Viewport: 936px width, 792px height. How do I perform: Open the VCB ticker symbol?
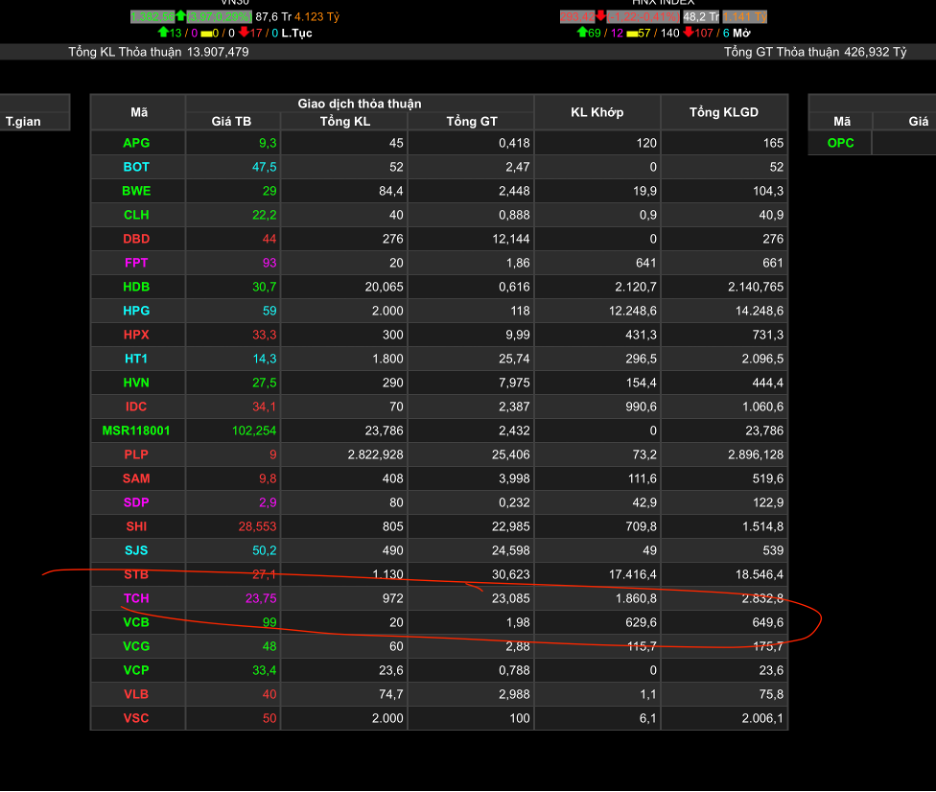point(137,622)
